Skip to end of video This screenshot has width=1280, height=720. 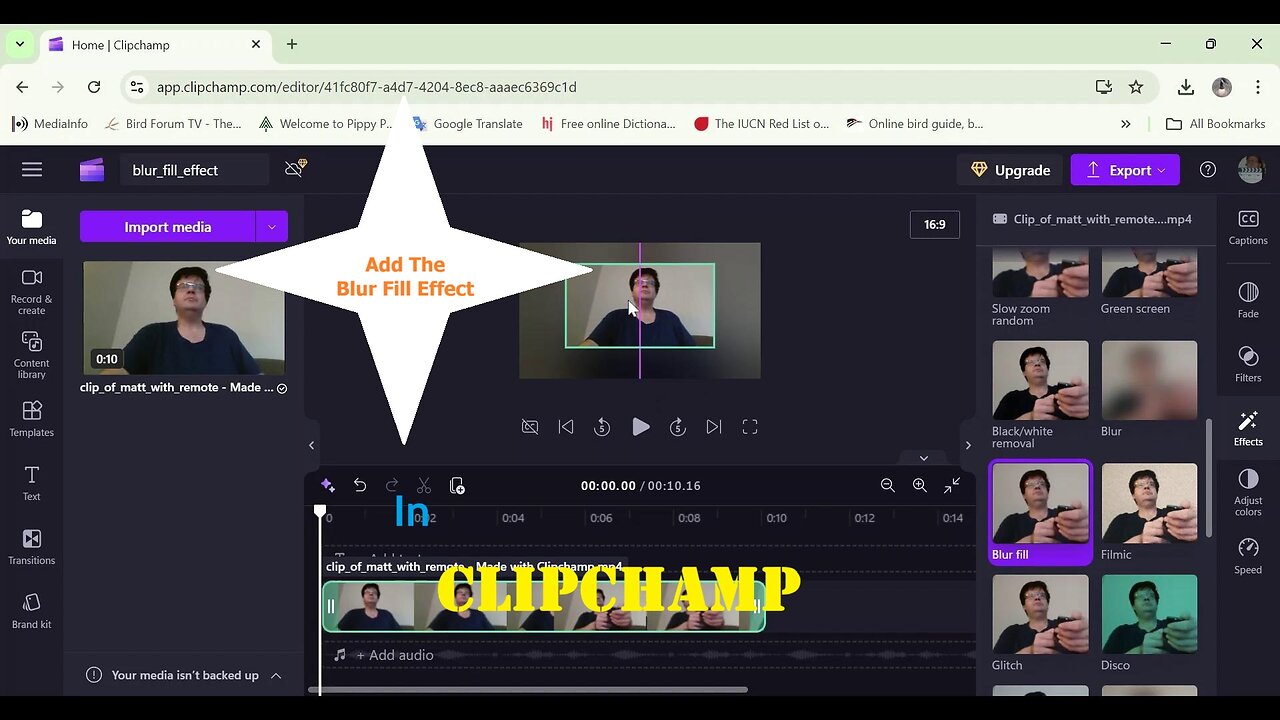(714, 427)
